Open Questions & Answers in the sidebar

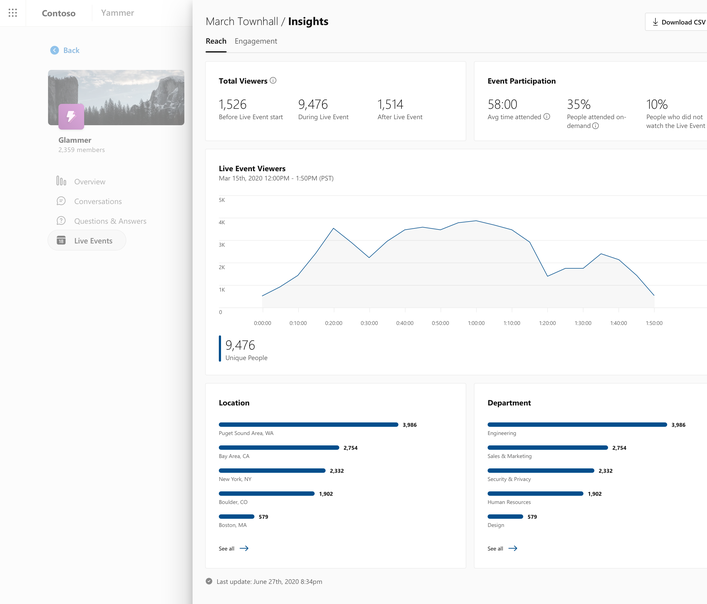101,221
